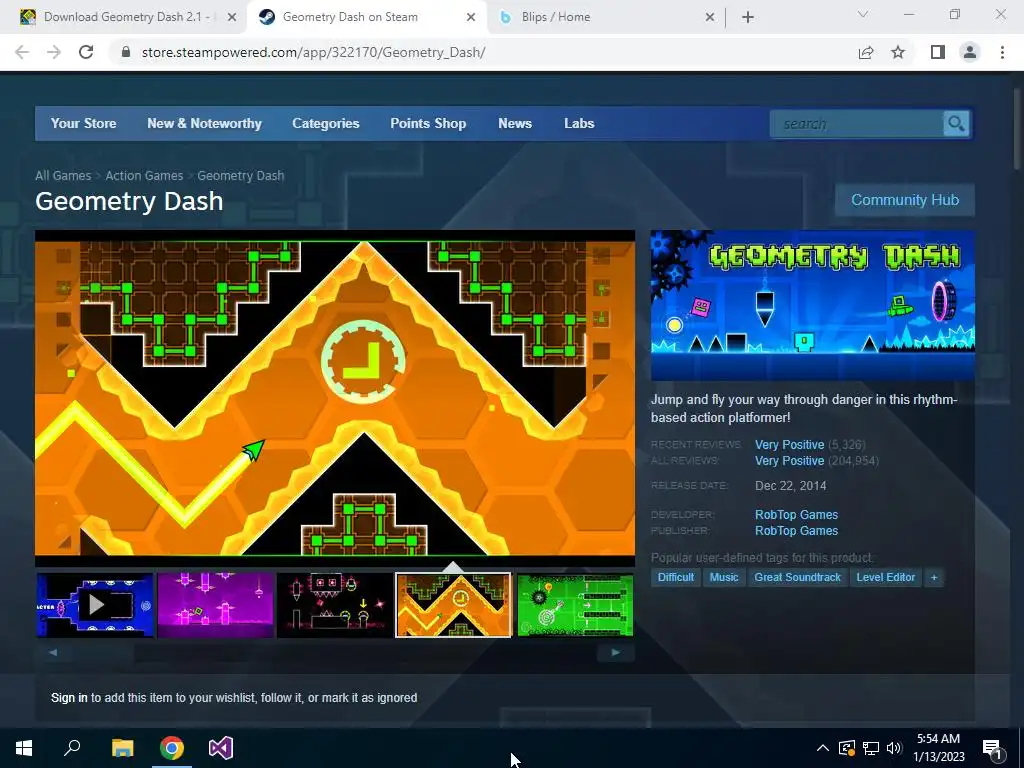Share this page icon in address bar
This screenshot has height=768, width=1024.
tap(866, 52)
